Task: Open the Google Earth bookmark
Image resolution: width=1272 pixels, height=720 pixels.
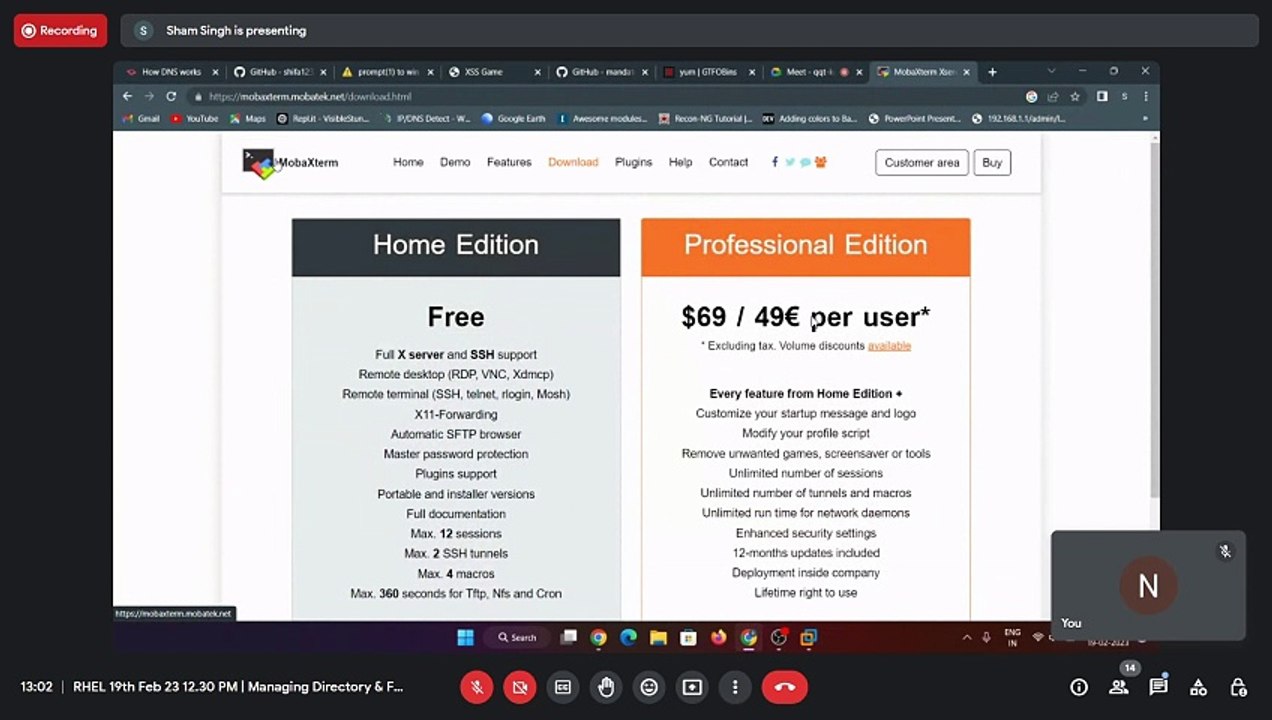Action: coord(513,118)
